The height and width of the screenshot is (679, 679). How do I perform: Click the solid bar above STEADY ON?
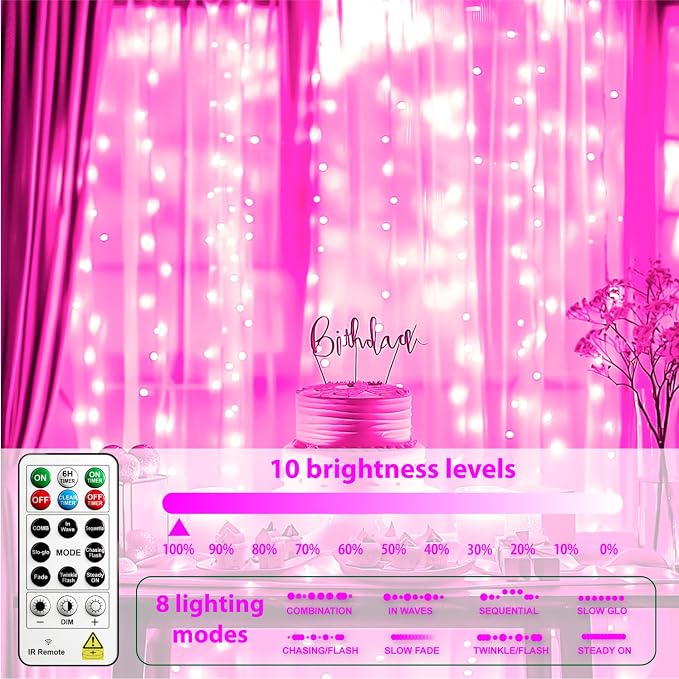(604, 637)
